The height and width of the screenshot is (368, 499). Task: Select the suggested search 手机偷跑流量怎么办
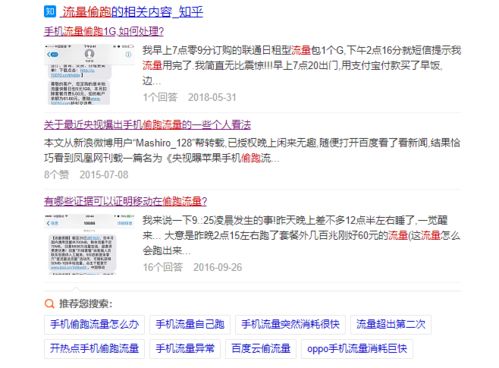coord(94,324)
